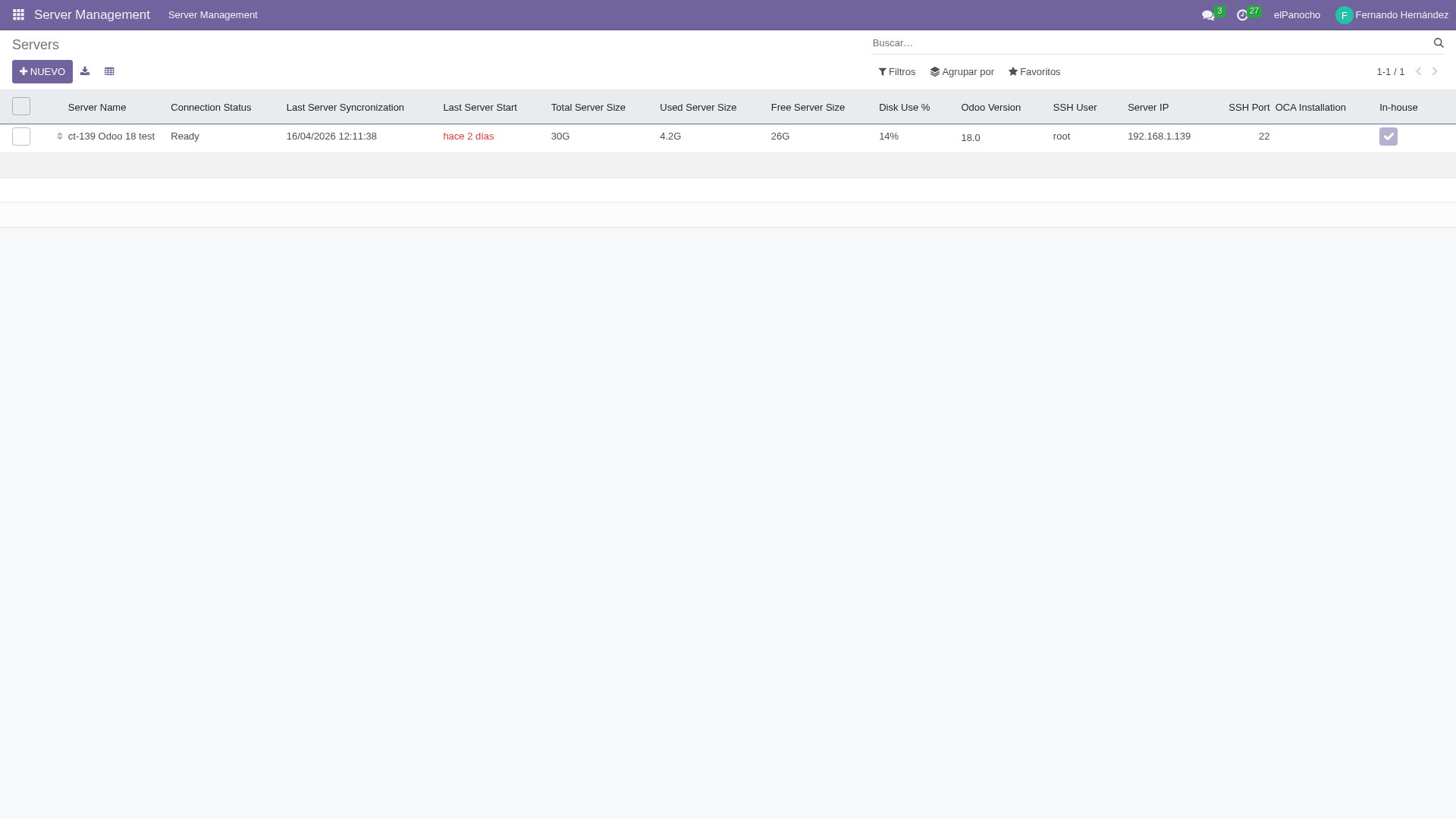Open Fernando Hernández user menu
This screenshot has height=819, width=1456.
click(1392, 15)
